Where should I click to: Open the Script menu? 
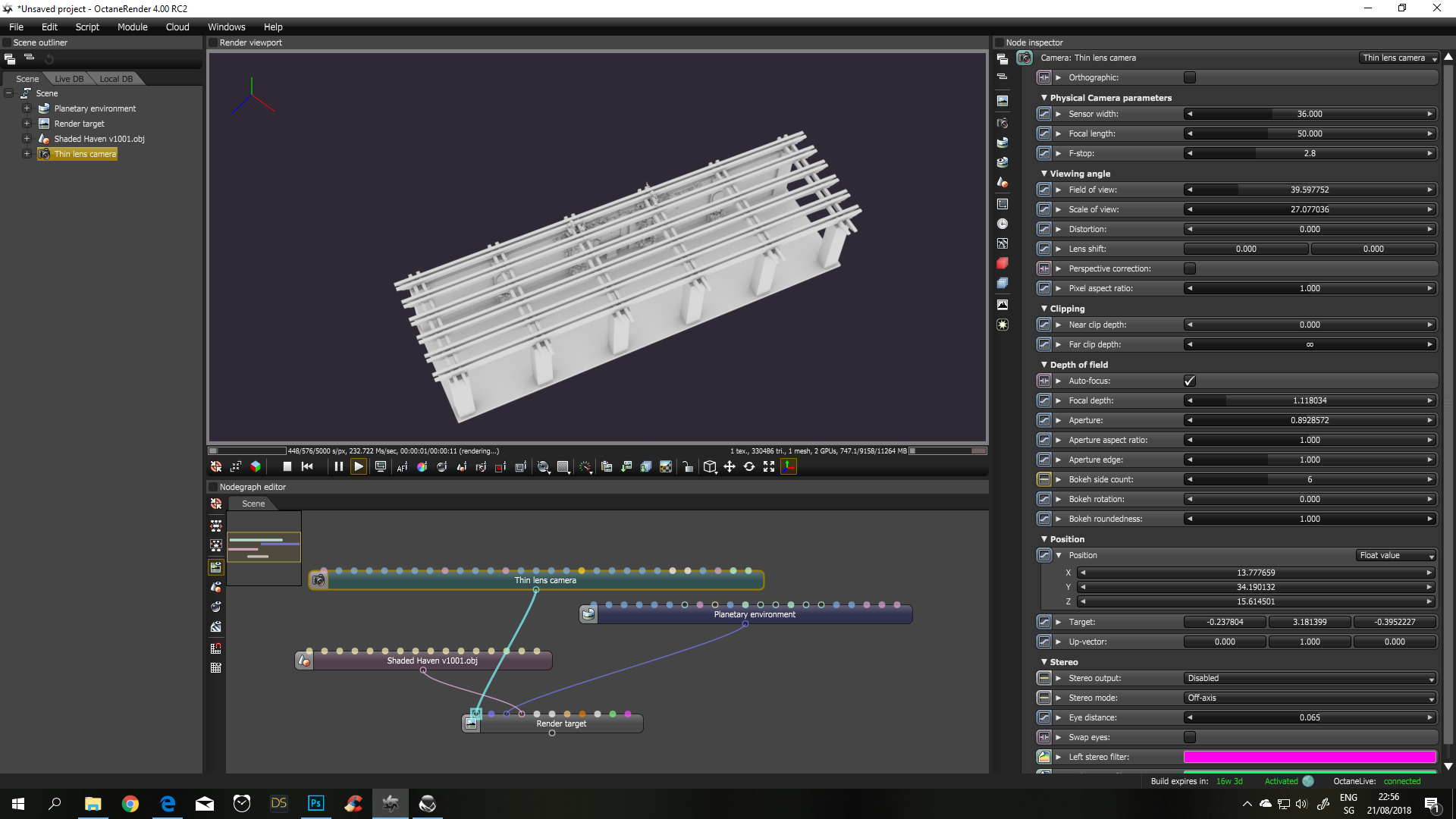[x=87, y=27]
